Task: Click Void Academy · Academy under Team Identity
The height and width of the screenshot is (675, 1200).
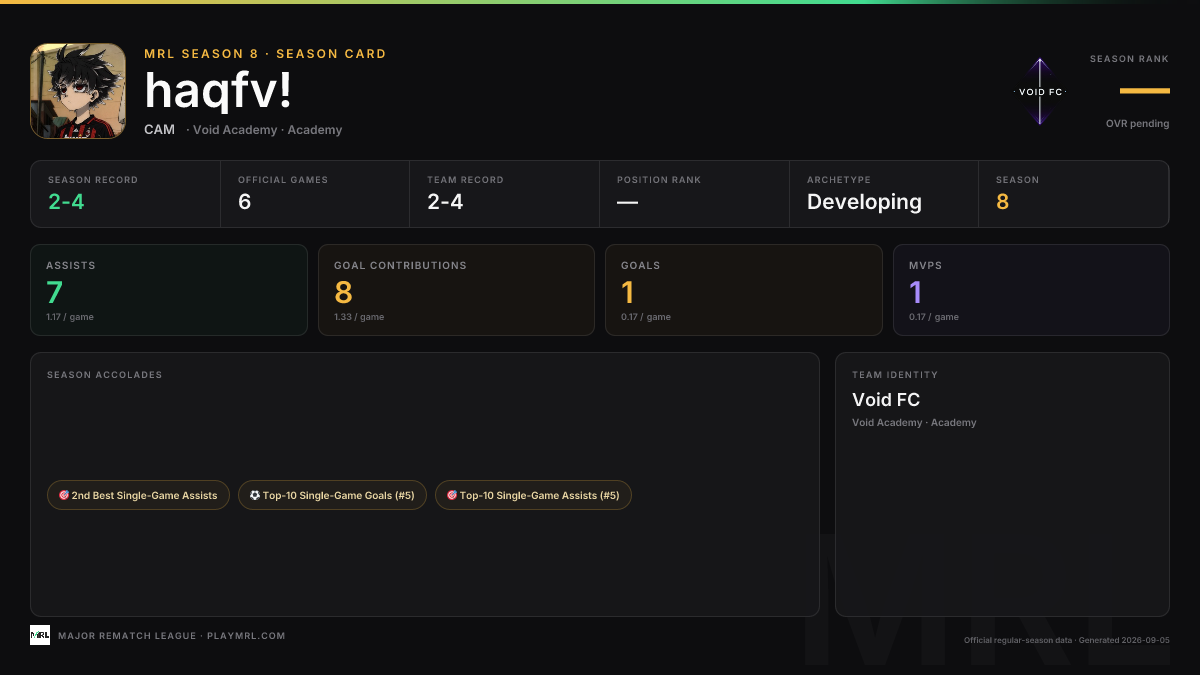Action: pyautogui.click(x=914, y=423)
